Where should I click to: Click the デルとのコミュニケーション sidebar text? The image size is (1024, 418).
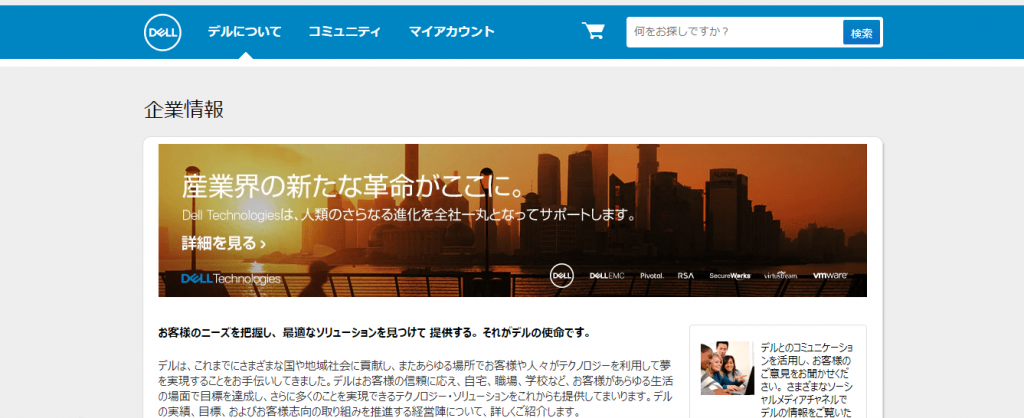807,379
